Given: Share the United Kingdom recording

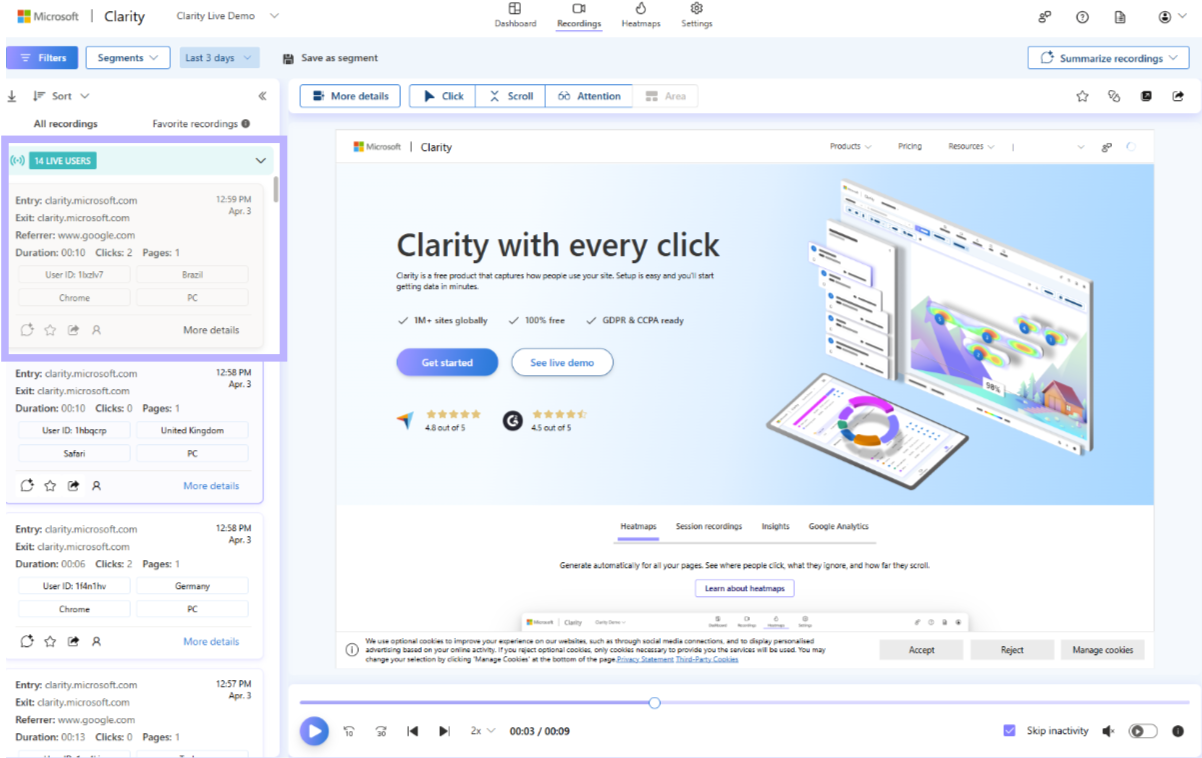Looking at the screenshot, I should coord(73,485).
